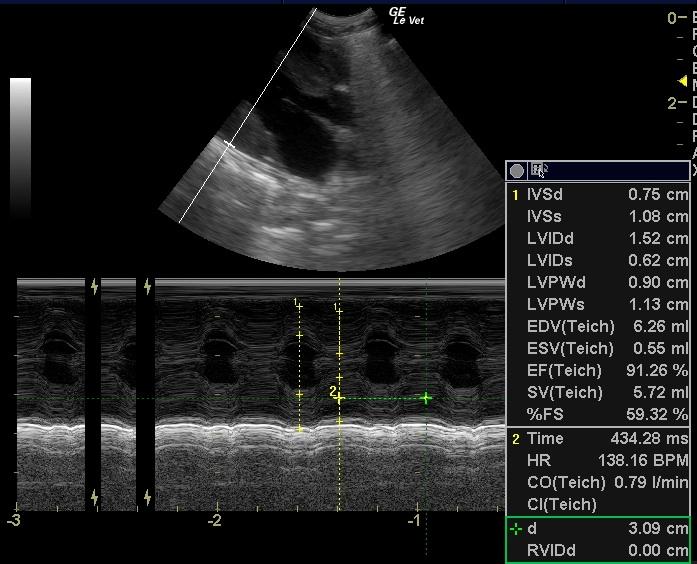697x564 pixels.
Task: Select measurement group 1 at IVSd row
Action: click(x=516, y=195)
